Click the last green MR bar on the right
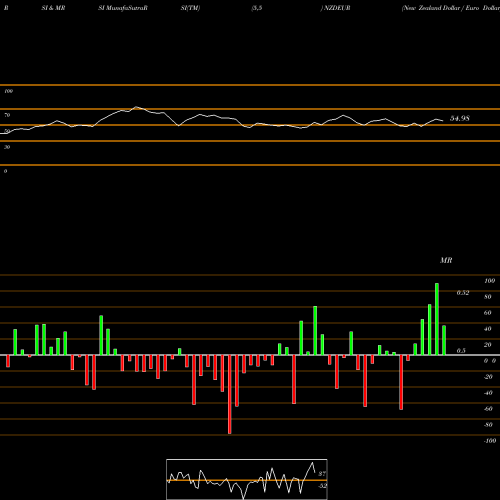The width and height of the screenshot is (500, 500). click(444, 340)
